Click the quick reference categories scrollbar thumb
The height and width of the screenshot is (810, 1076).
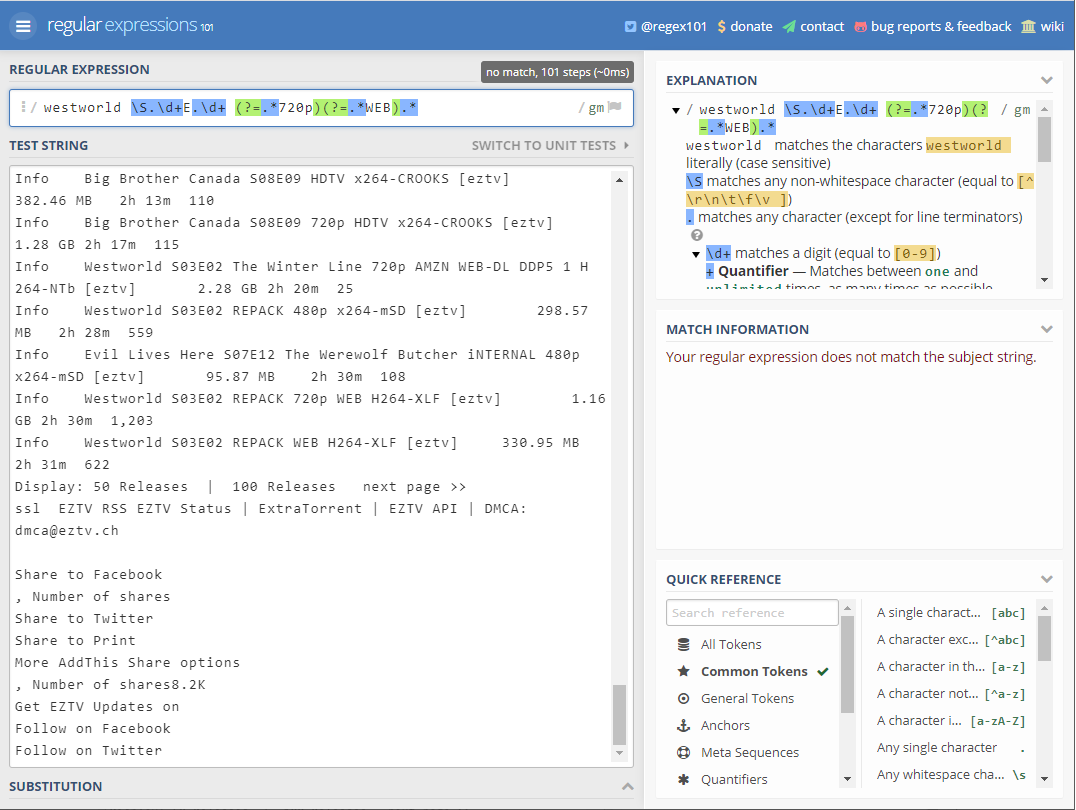[x=847, y=664]
